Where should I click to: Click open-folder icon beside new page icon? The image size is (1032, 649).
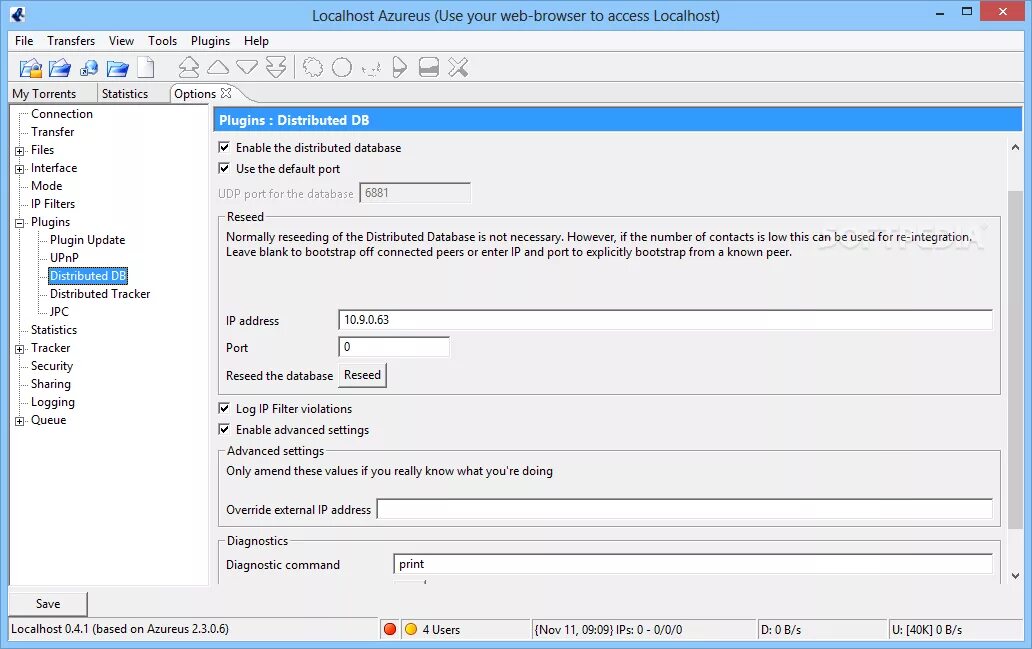tap(118, 68)
